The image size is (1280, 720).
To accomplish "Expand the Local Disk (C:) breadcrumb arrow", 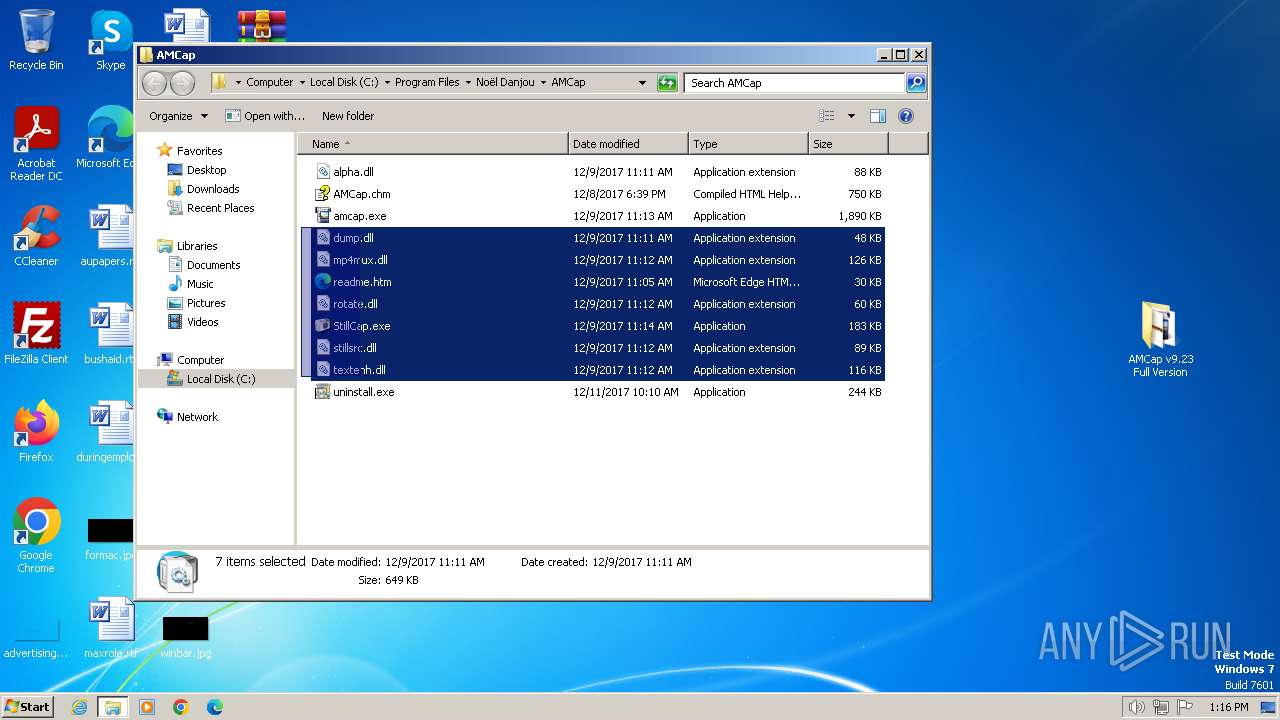I will click(387, 83).
